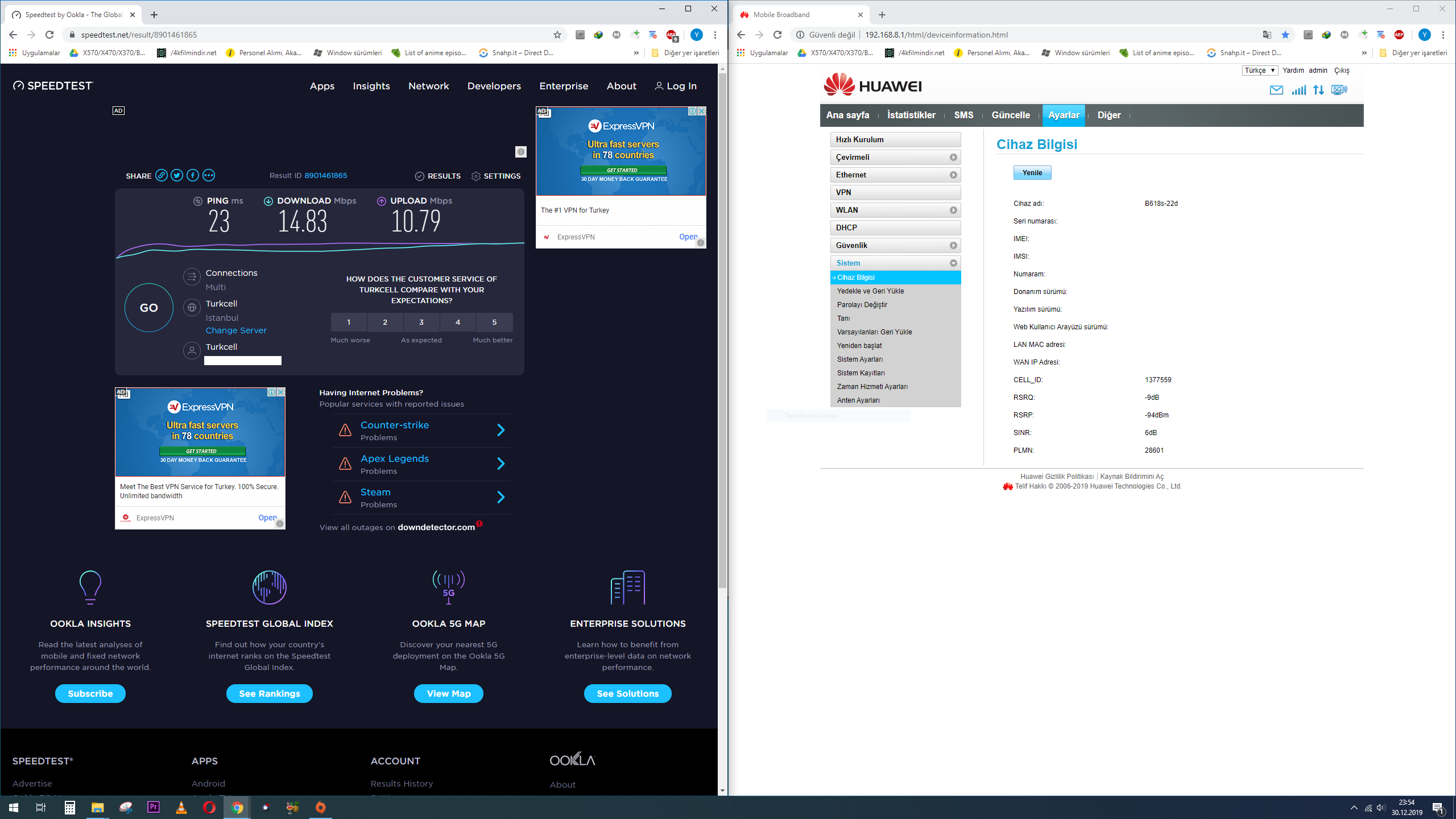Screen dimensions: 1456x819
Task: Click Yenile refresh button
Action: click(x=1032, y=173)
